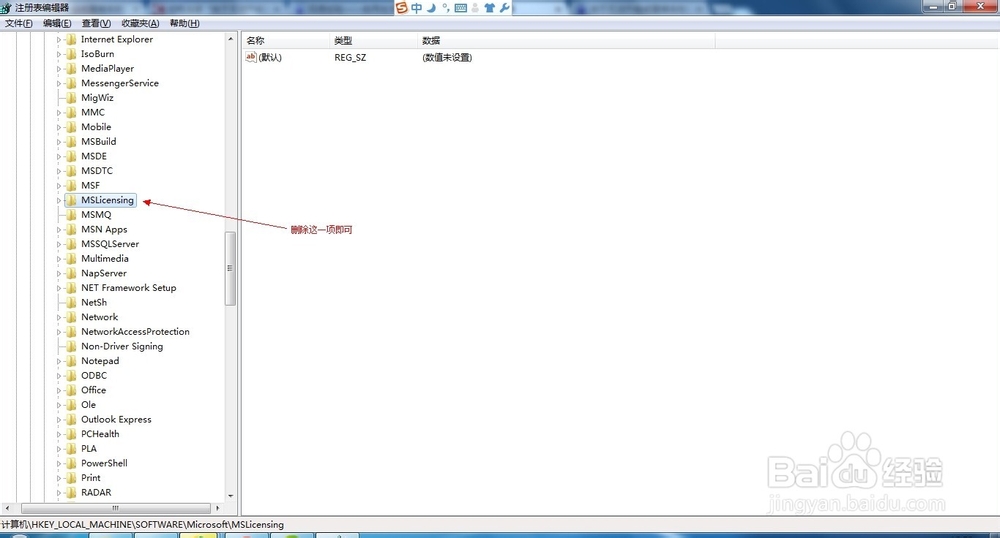The image size is (1000, 538).
Task: Open the 查看(V) menu
Action: [x=96, y=23]
